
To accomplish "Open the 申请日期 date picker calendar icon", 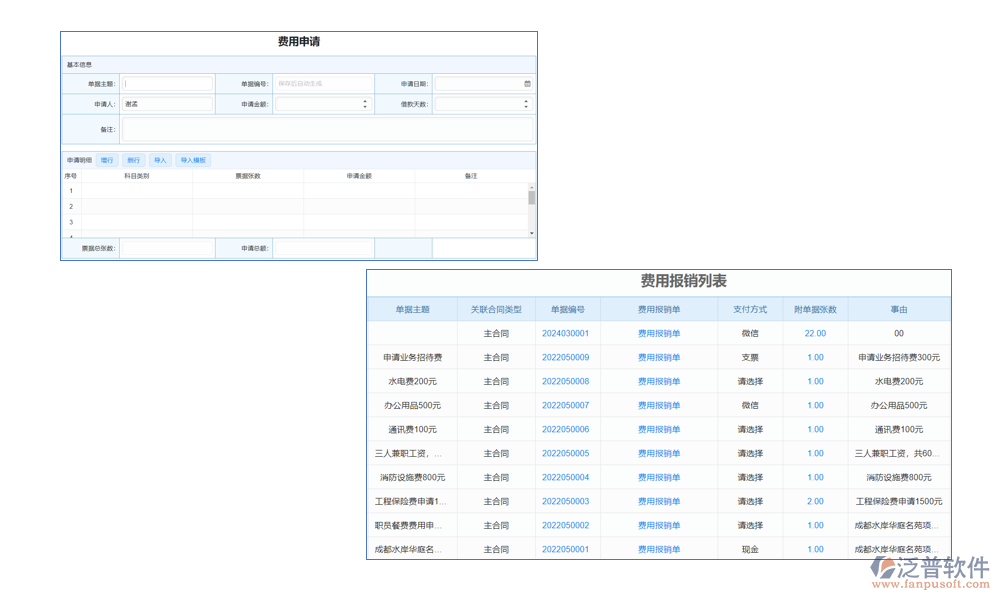I will [527, 83].
